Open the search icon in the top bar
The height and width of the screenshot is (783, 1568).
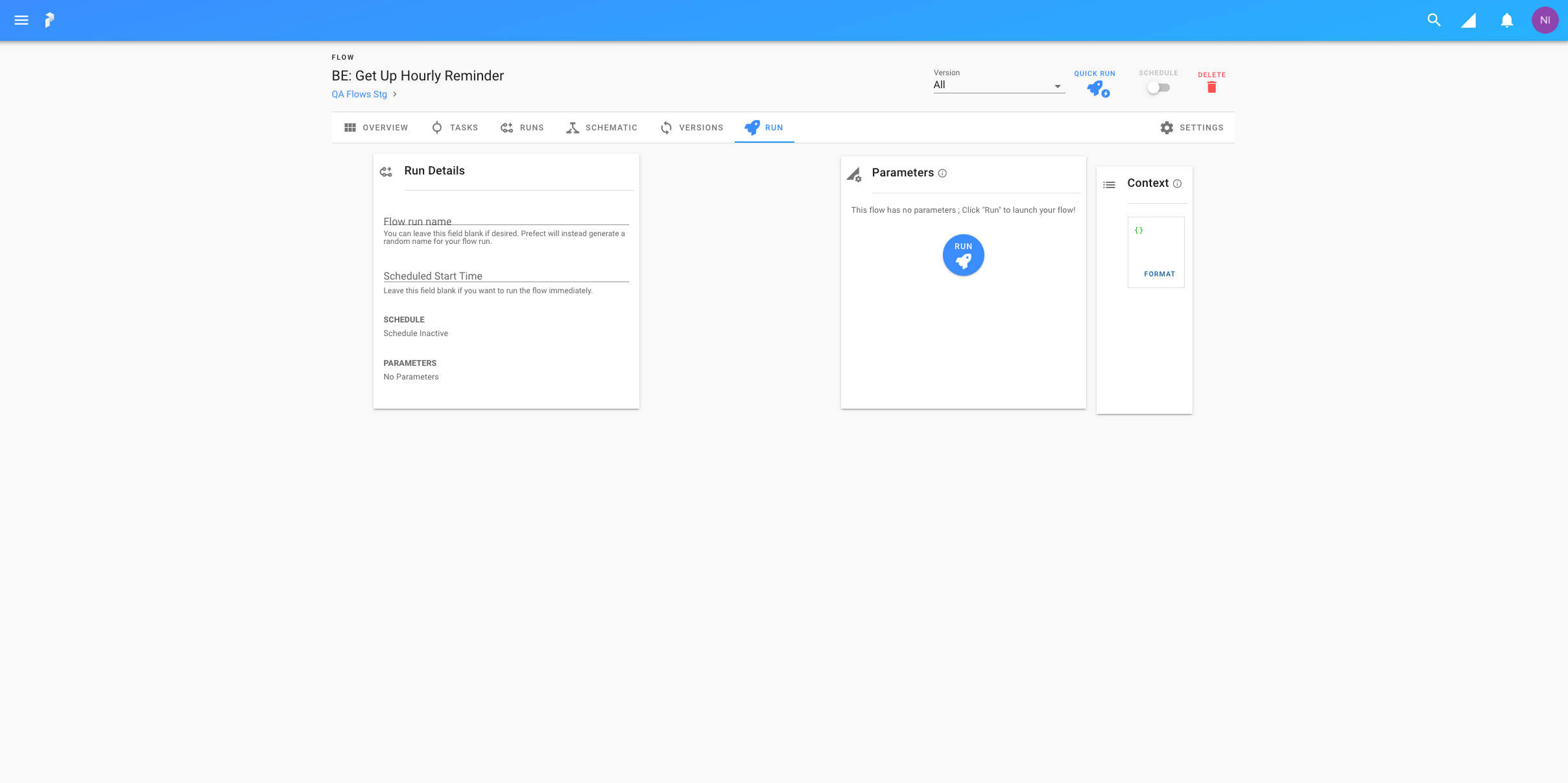[1434, 20]
